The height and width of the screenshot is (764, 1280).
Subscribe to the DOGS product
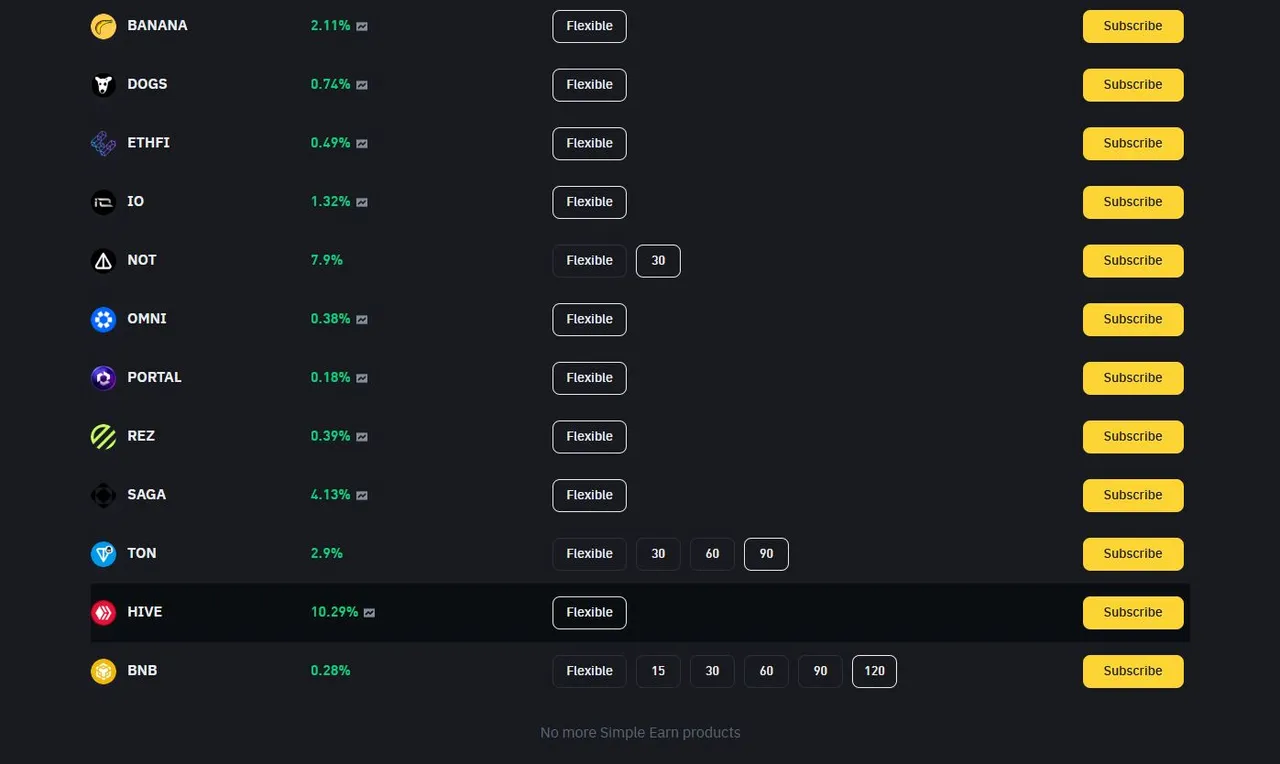1133,85
